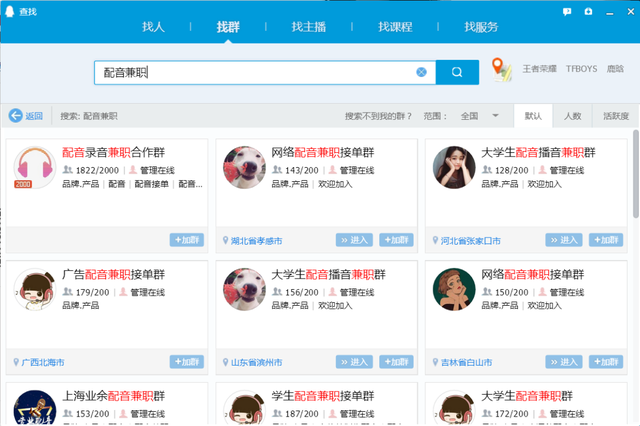Image resolution: width=640 pixels, height=426 pixels.
Task: Click location link 广西北海市
Action: (43, 362)
